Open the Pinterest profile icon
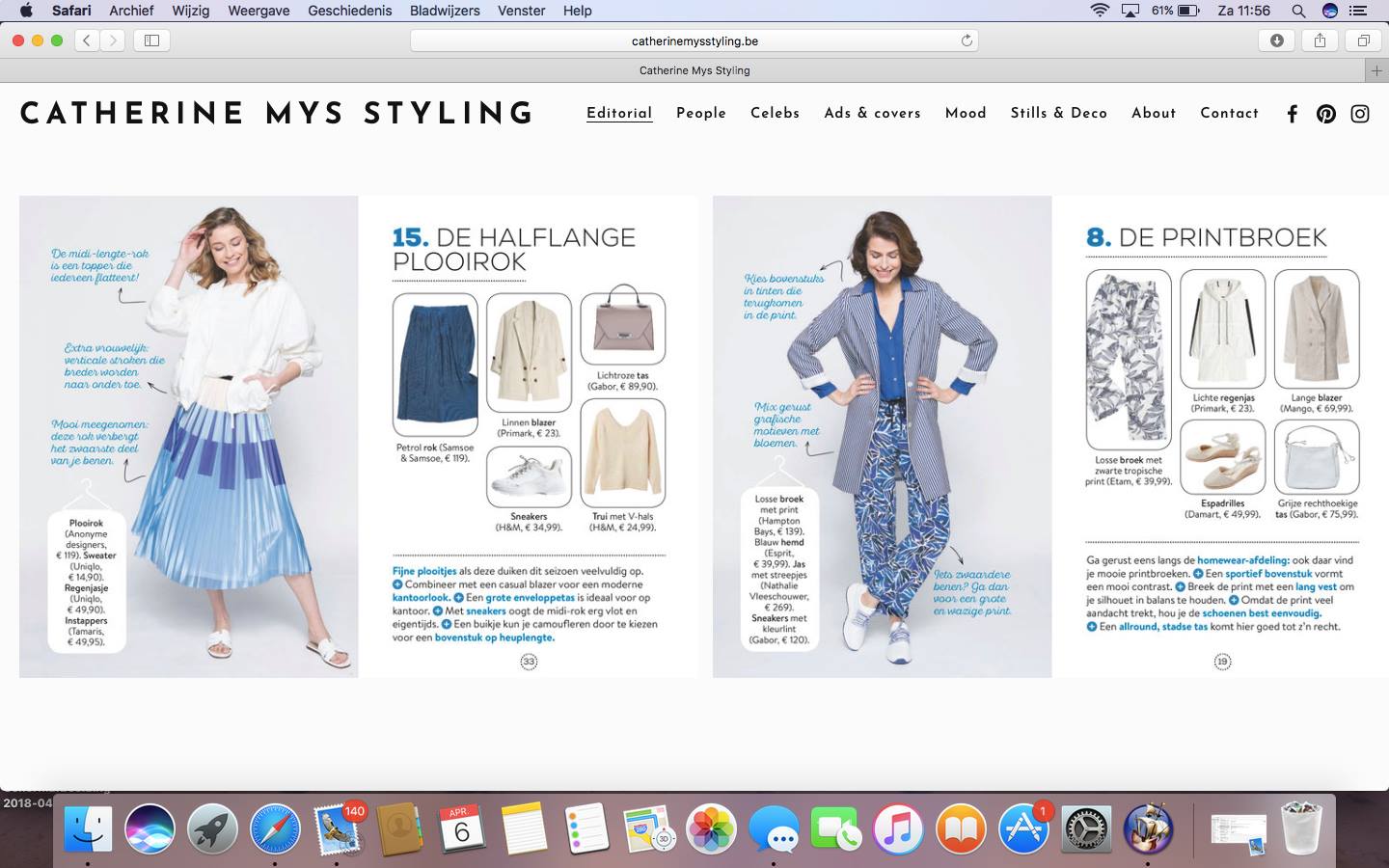1389x868 pixels. pyautogui.click(x=1326, y=114)
